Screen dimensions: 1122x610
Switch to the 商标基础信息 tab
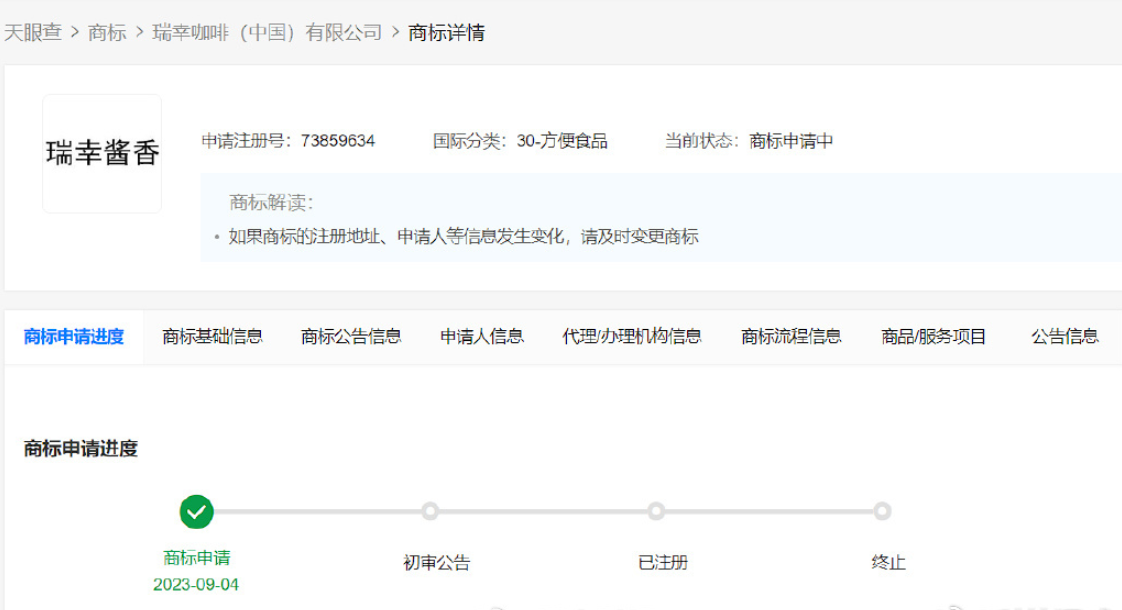pyautogui.click(x=212, y=337)
